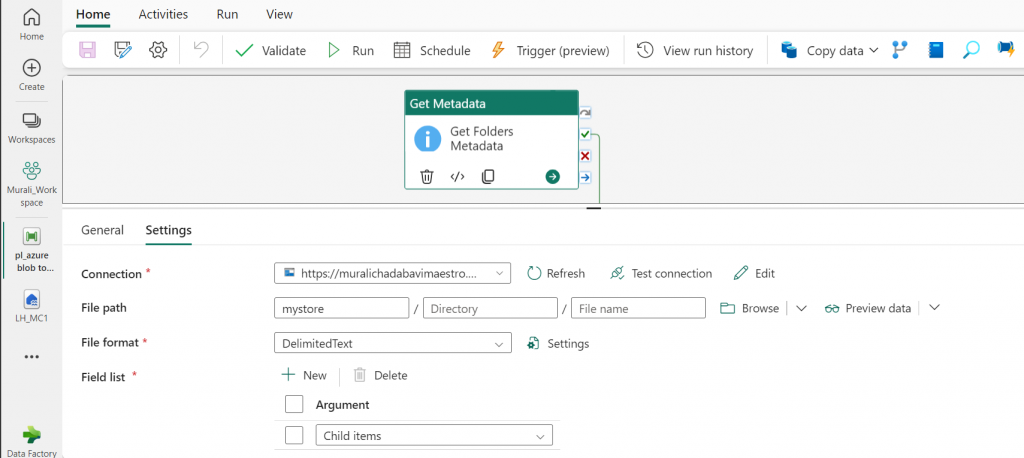Tick the Child items row checkbox
1024x458 pixels.
294,436
